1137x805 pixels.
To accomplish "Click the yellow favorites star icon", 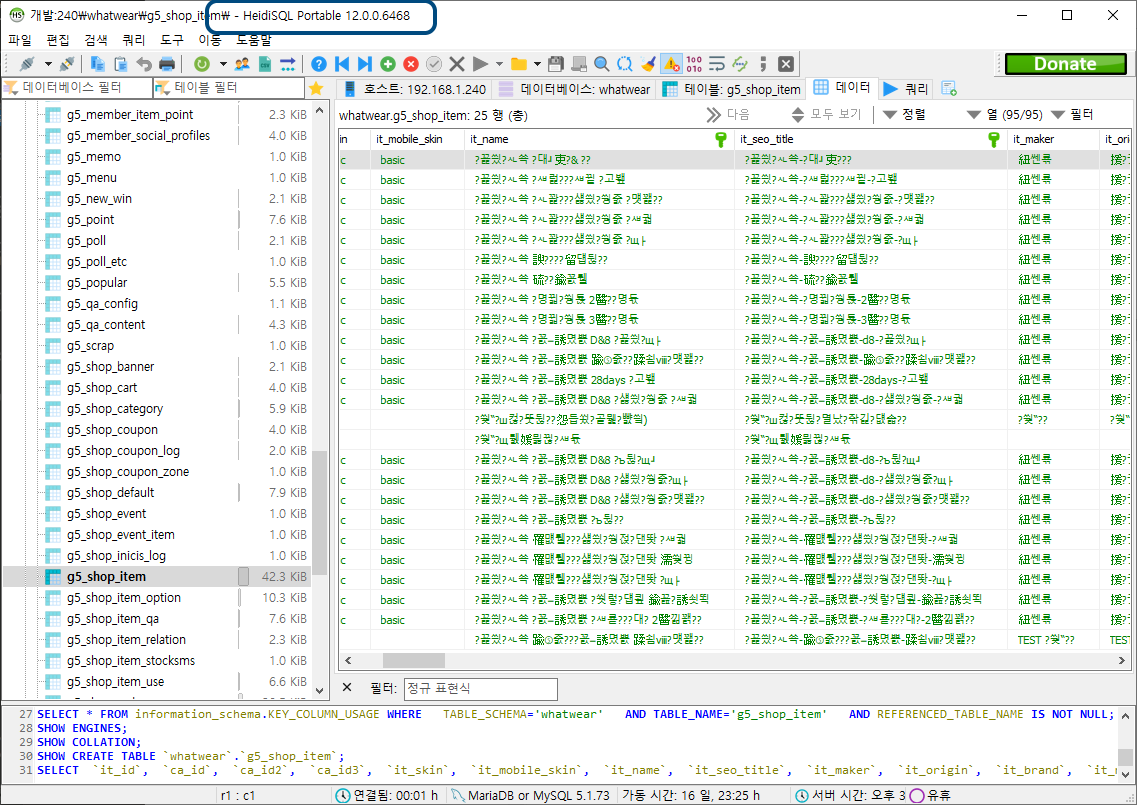I will (316, 88).
